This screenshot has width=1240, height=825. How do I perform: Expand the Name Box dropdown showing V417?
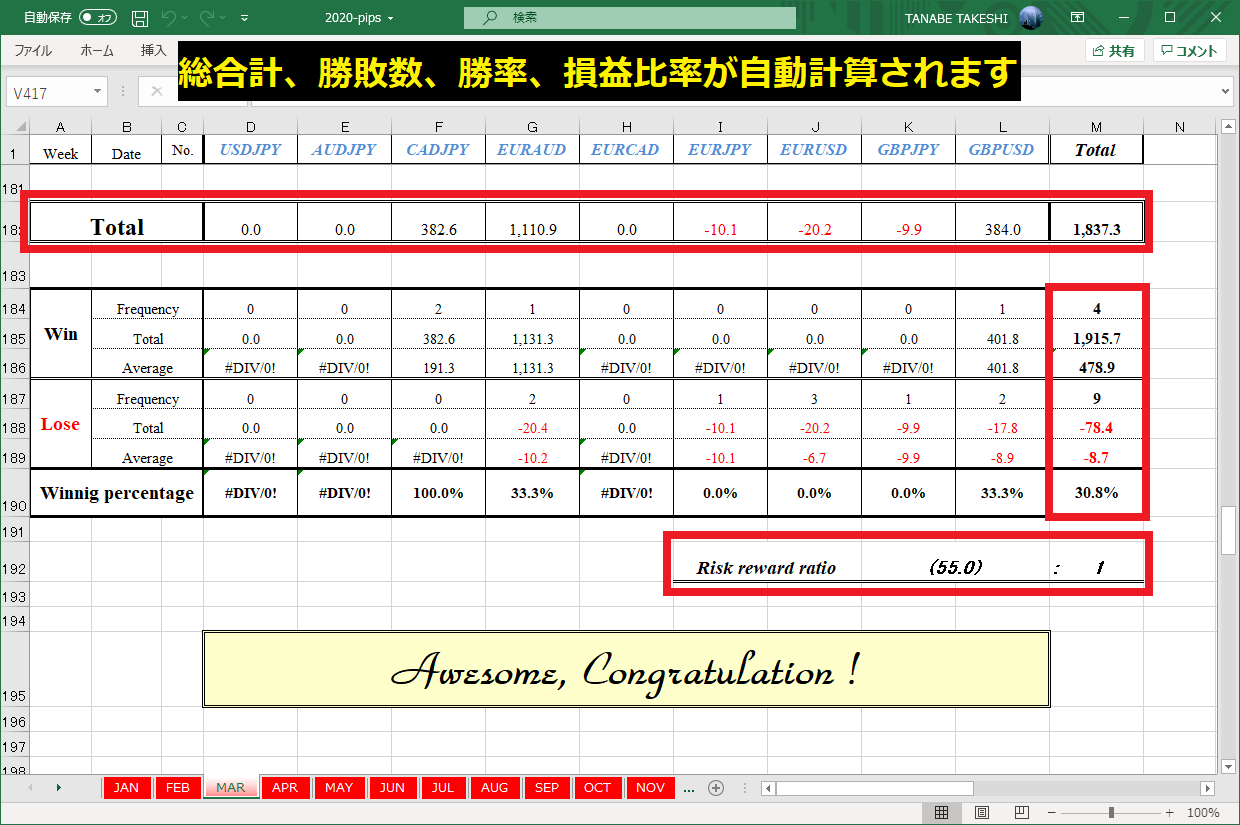tap(98, 92)
